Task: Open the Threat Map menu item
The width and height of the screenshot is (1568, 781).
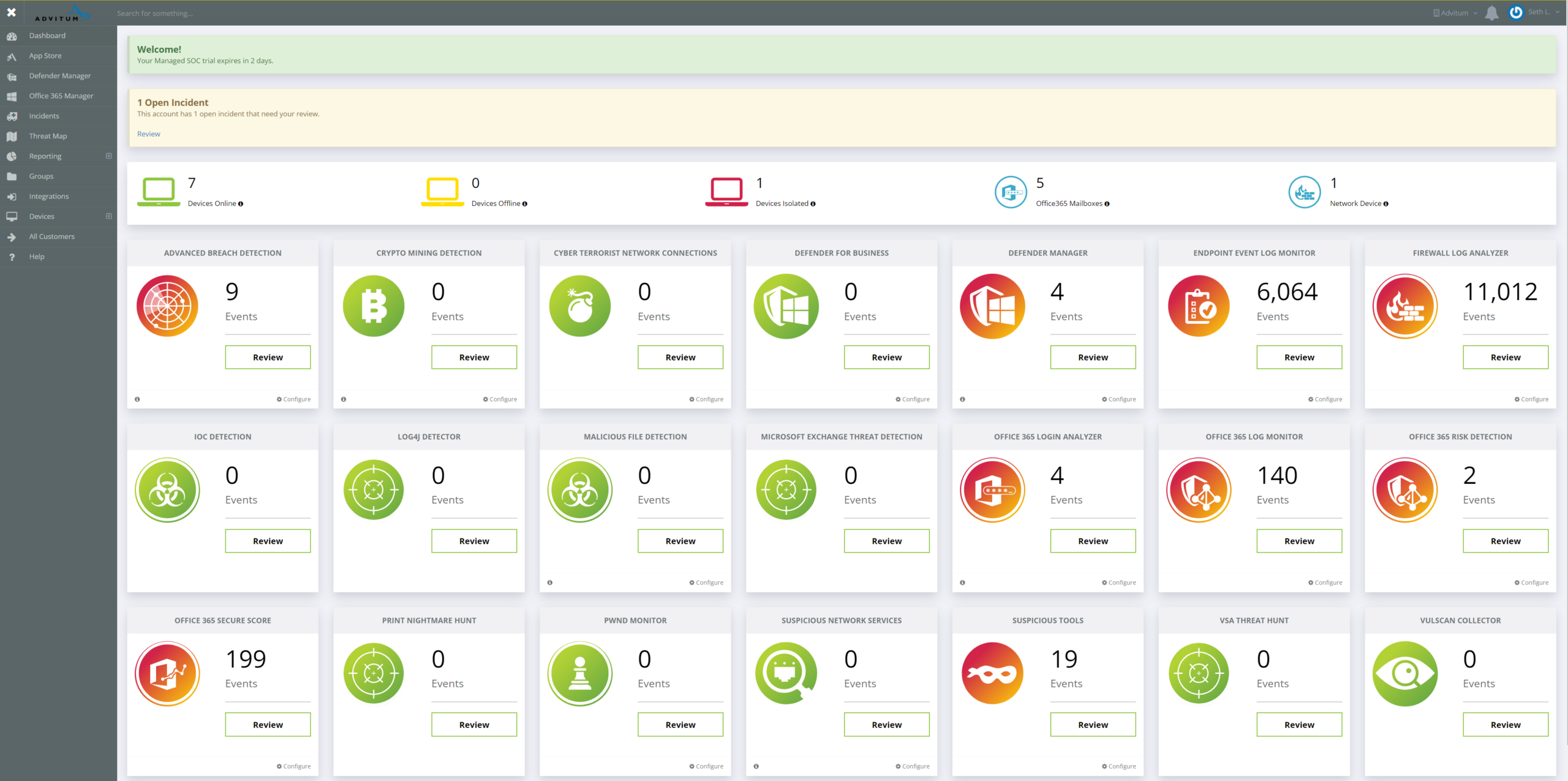Action: point(48,136)
